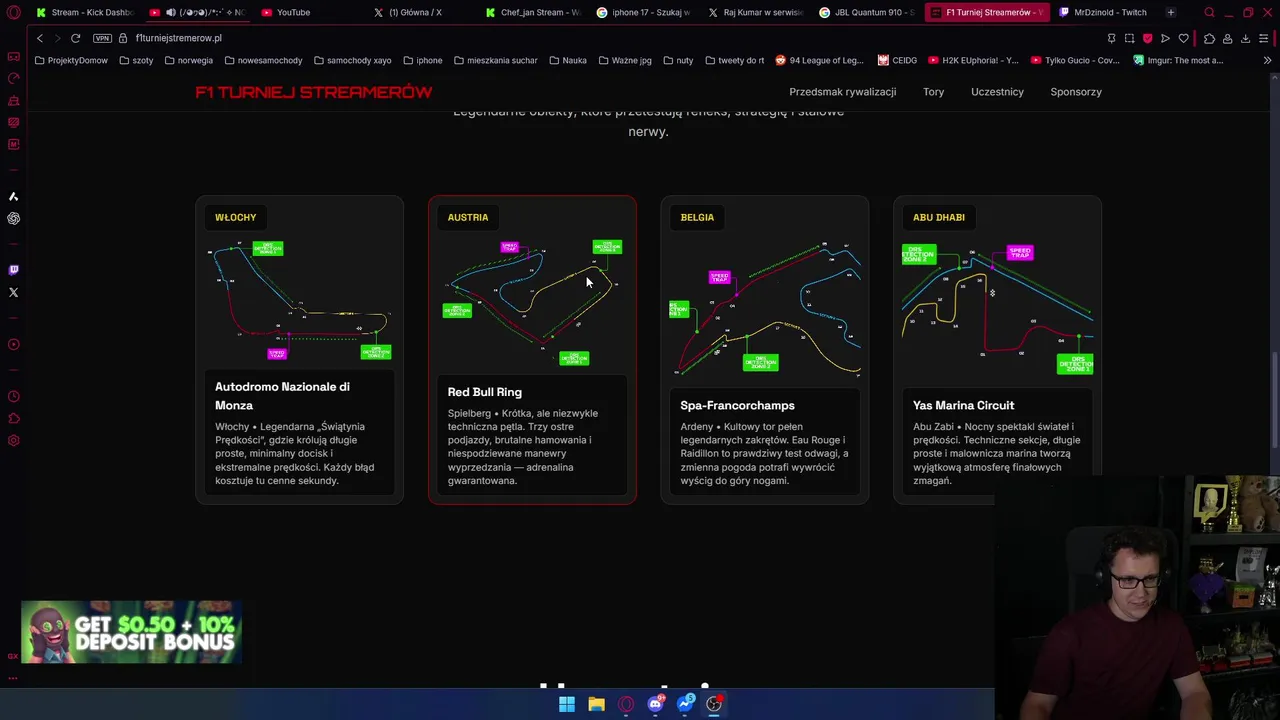The height and width of the screenshot is (720, 1280).
Task: Open Twitch panel in sidebar
Action: (13, 270)
